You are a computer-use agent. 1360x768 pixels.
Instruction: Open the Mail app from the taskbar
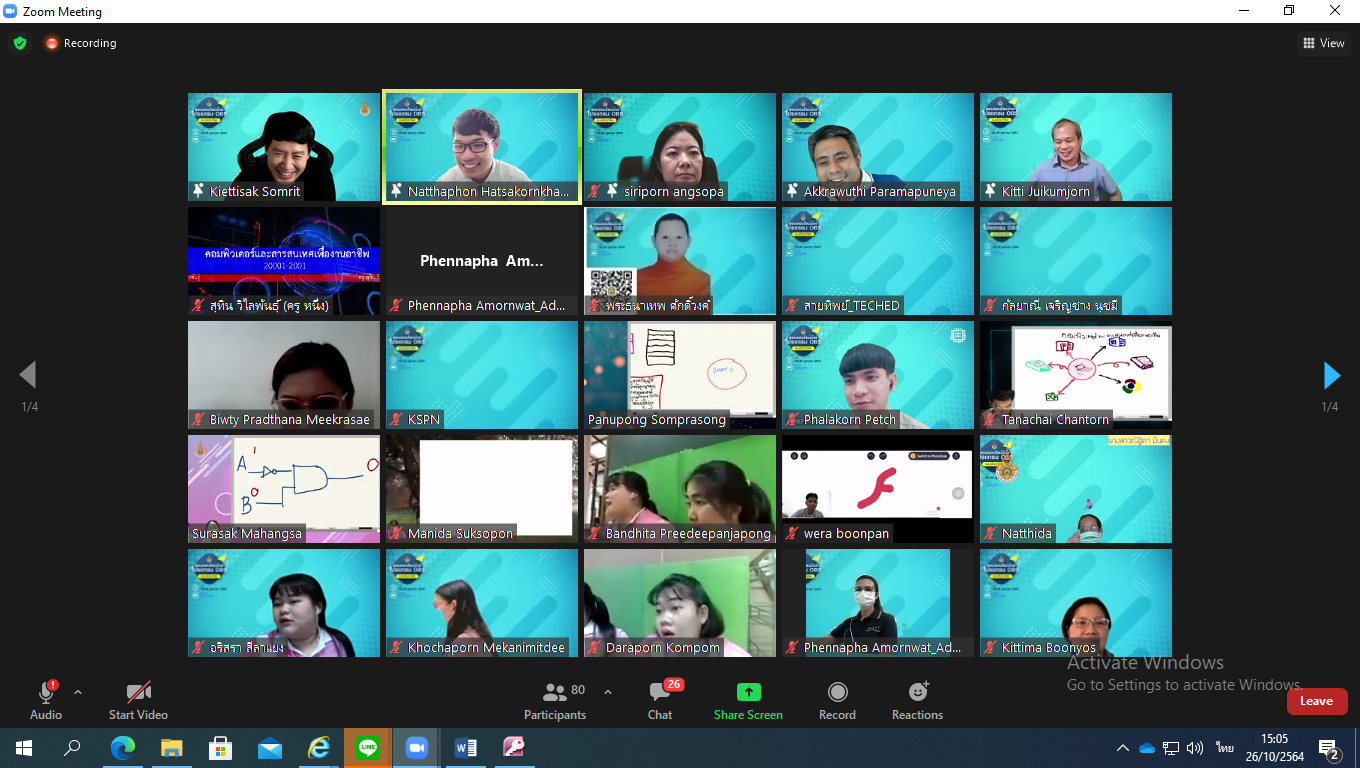click(269, 748)
